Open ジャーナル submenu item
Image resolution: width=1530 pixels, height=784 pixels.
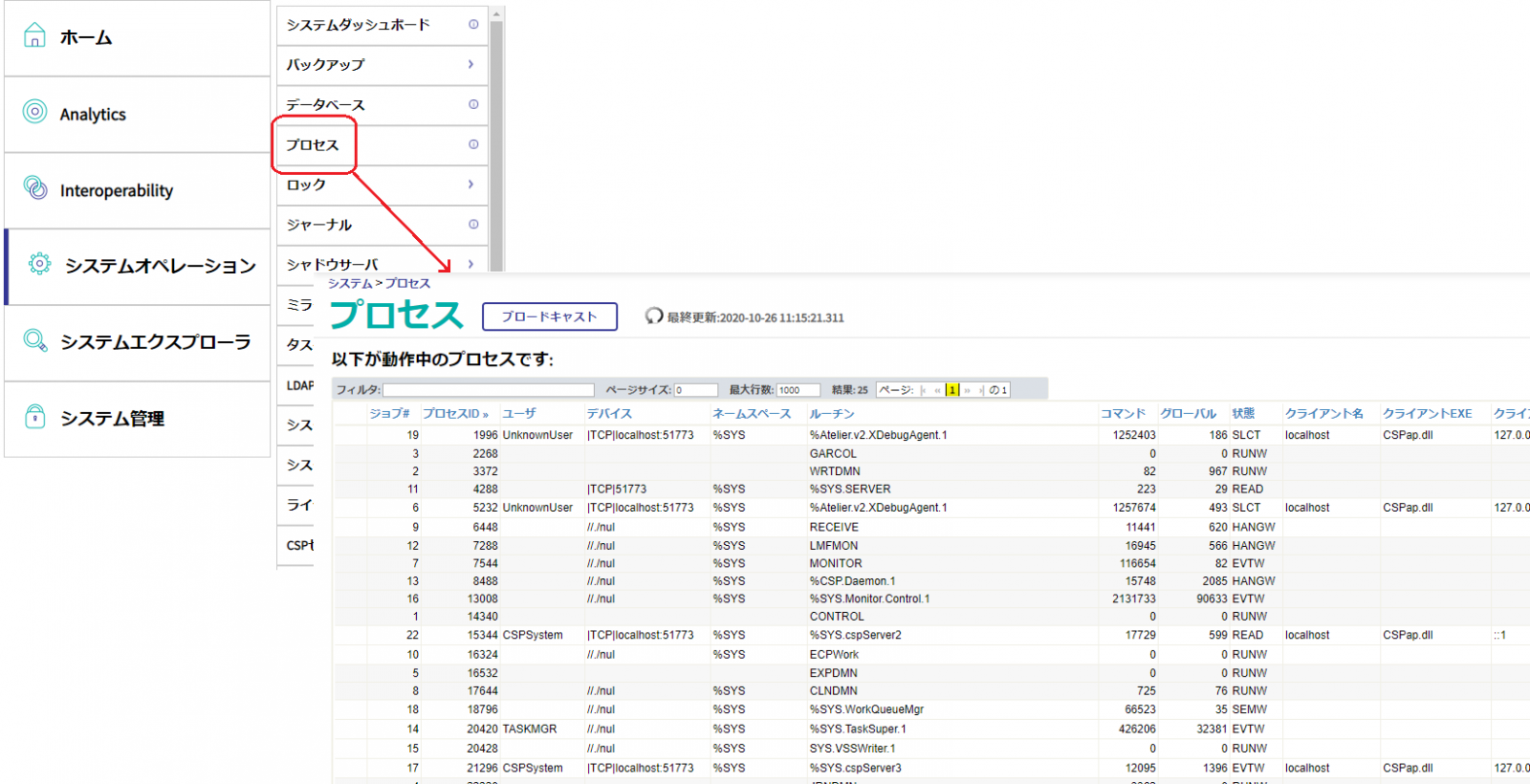(x=382, y=225)
